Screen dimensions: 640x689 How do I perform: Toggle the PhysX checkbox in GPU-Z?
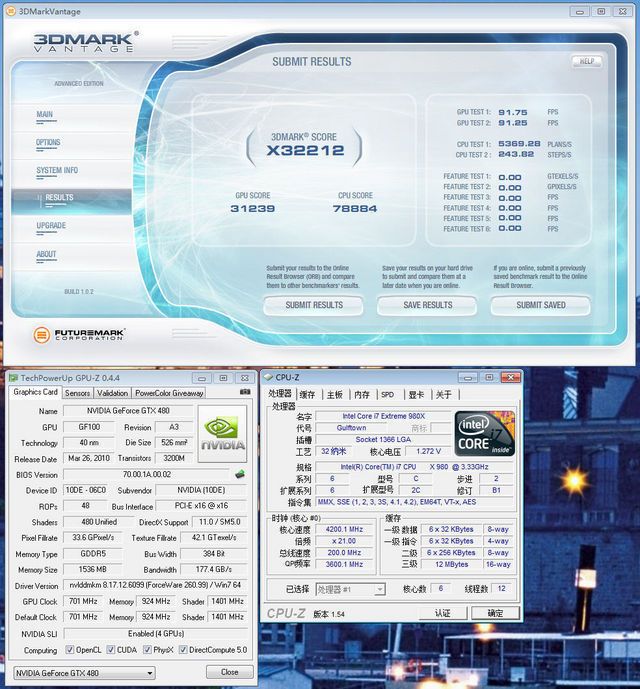click(x=147, y=649)
